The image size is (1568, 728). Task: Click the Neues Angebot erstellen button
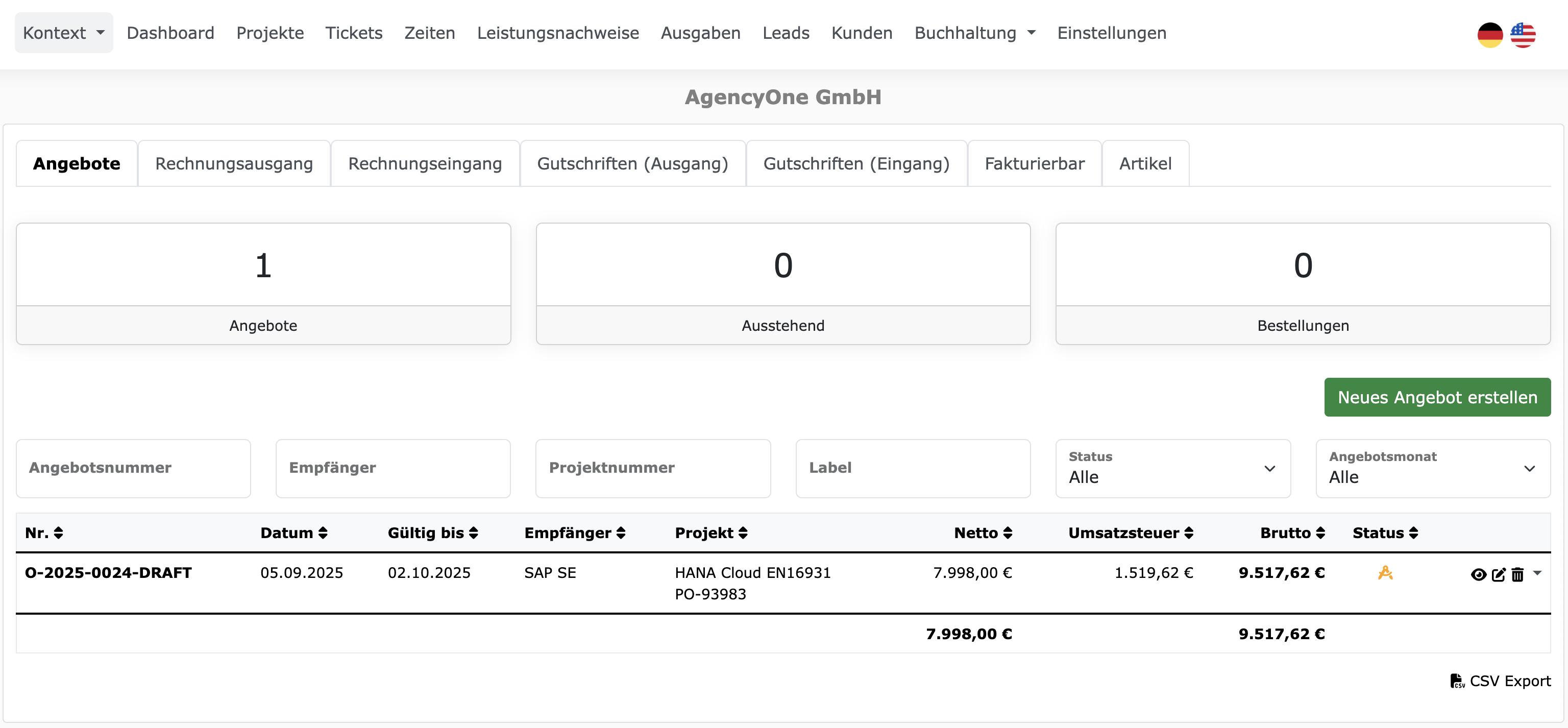[x=1437, y=397]
